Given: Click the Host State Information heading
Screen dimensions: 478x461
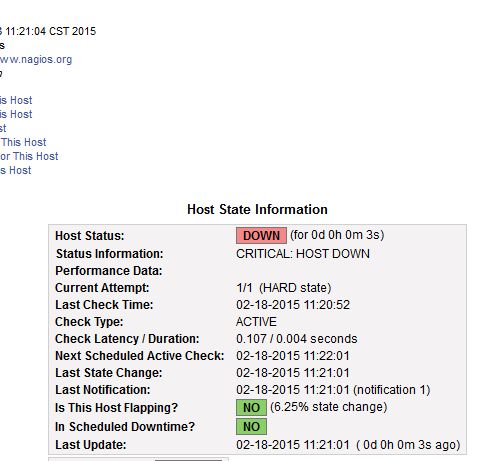Looking at the screenshot, I should coord(257,209).
